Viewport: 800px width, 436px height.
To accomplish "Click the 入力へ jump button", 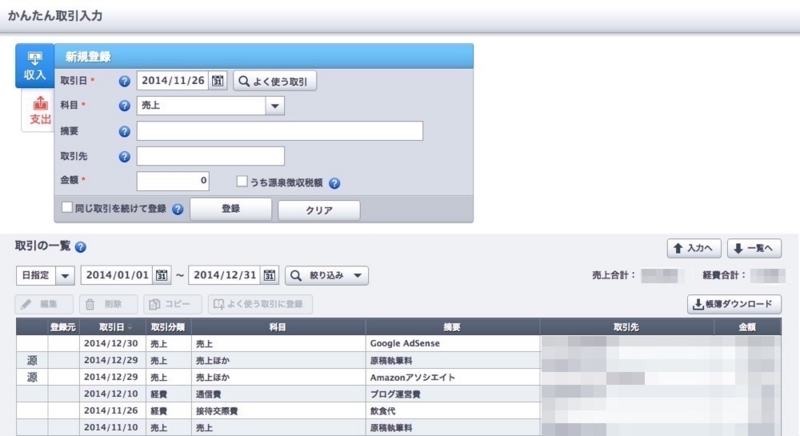I will 694,248.
